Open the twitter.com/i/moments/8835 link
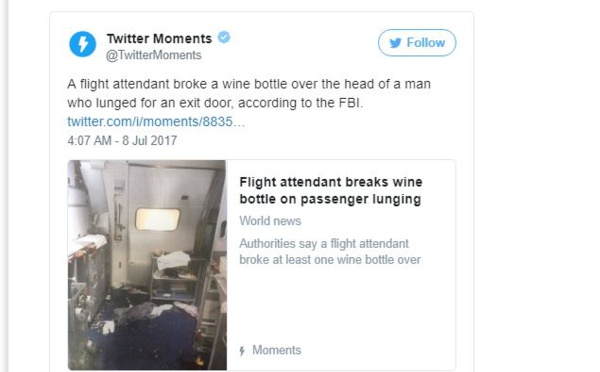Viewport: 600px width, 372px height. tap(156, 122)
